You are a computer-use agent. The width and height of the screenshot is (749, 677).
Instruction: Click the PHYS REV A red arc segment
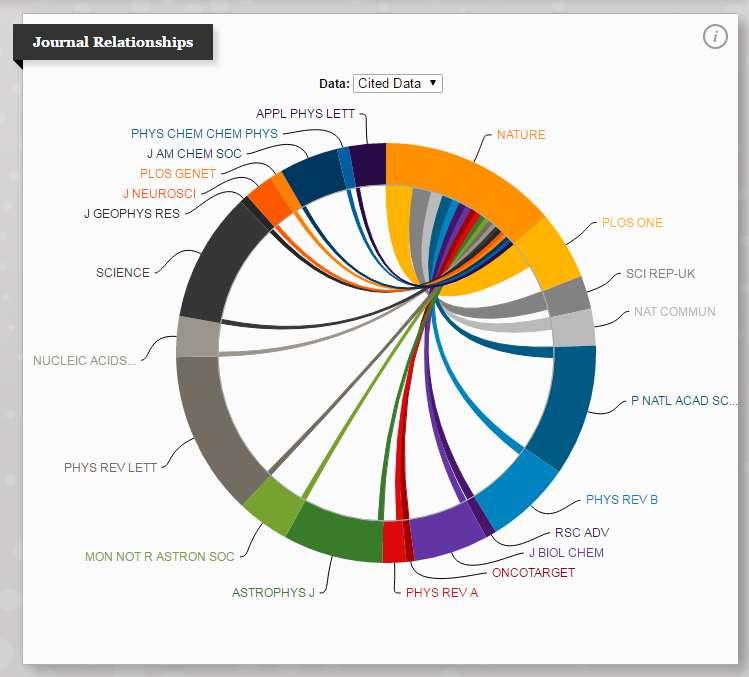[394, 541]
